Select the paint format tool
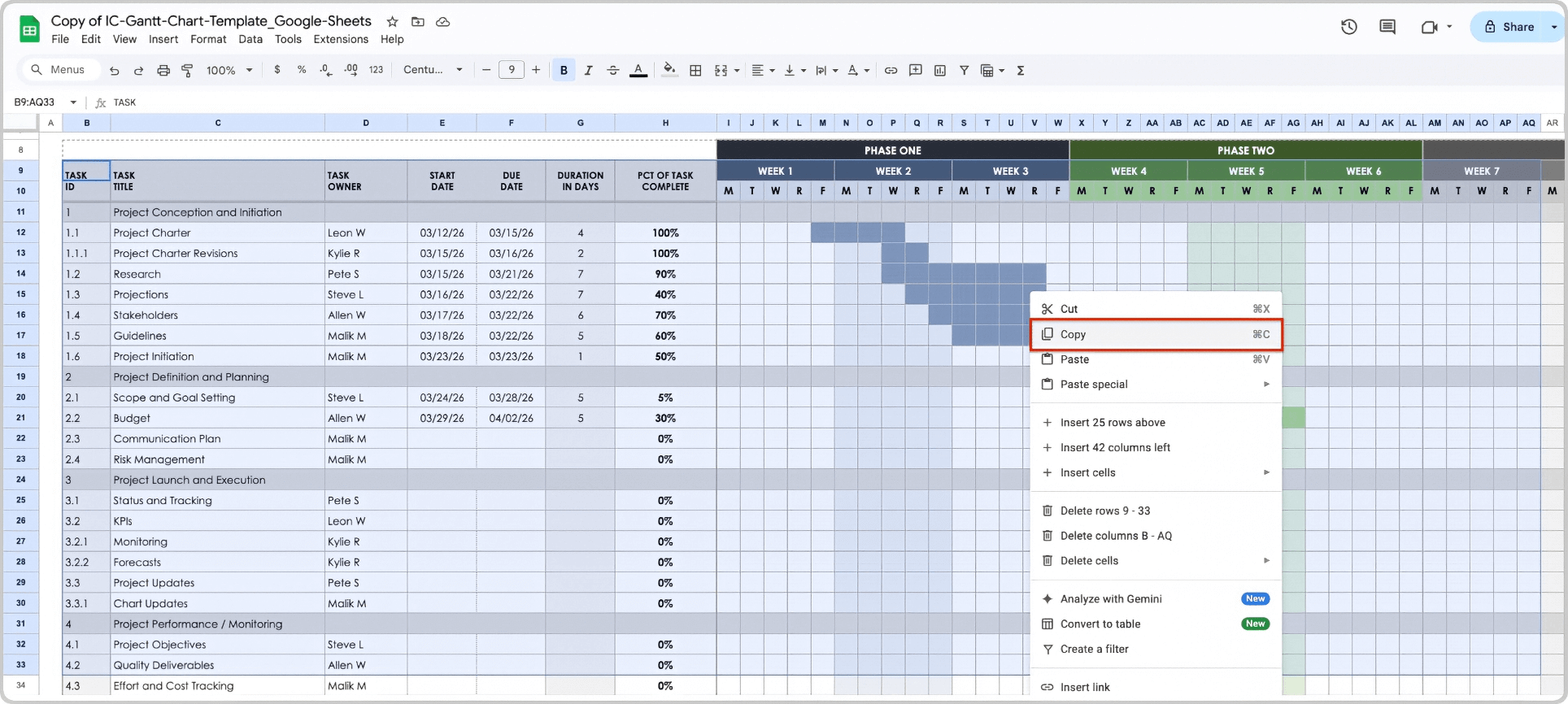 [x=187, y=71]
